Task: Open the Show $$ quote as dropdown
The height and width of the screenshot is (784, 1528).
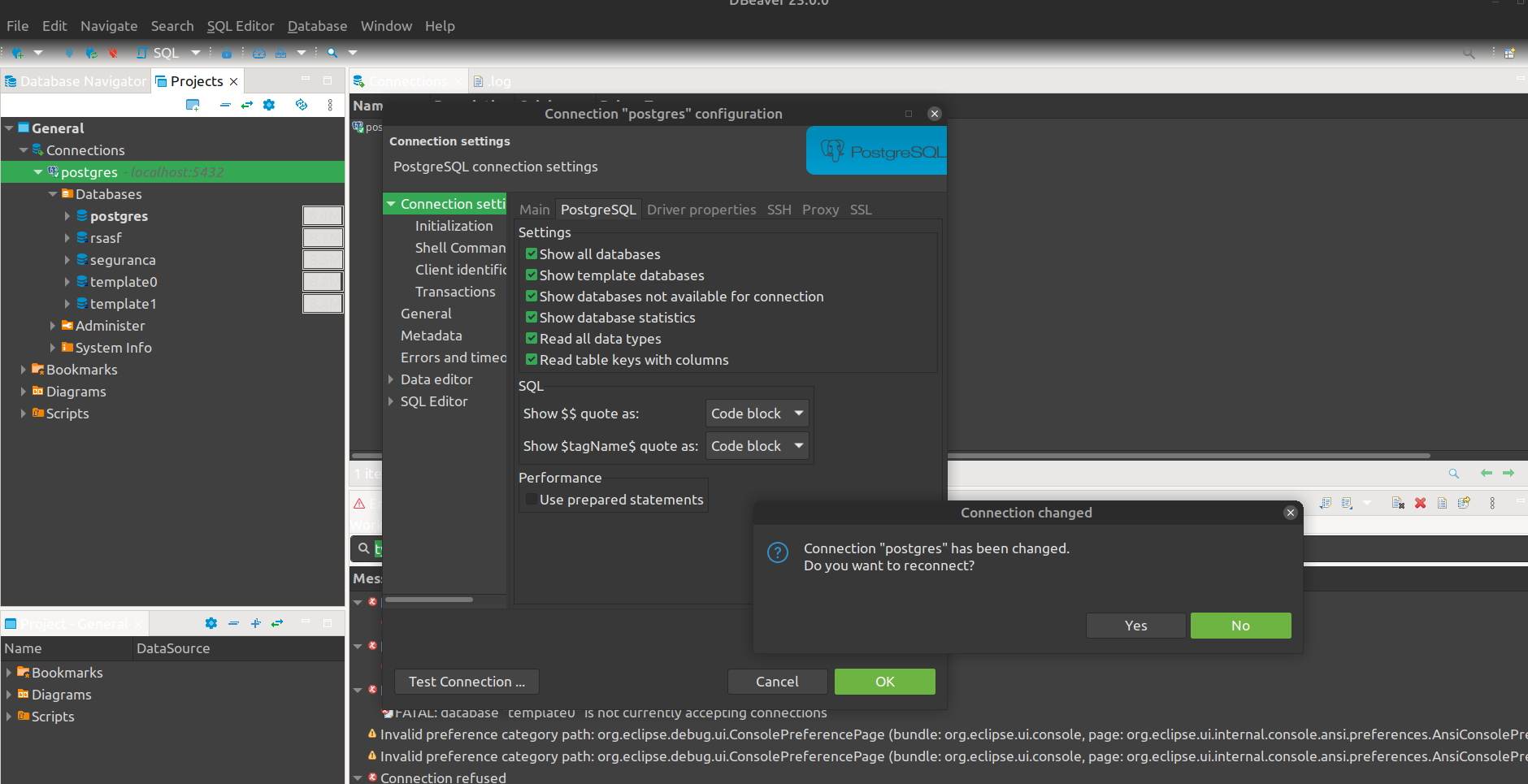Action: (756, 413)
